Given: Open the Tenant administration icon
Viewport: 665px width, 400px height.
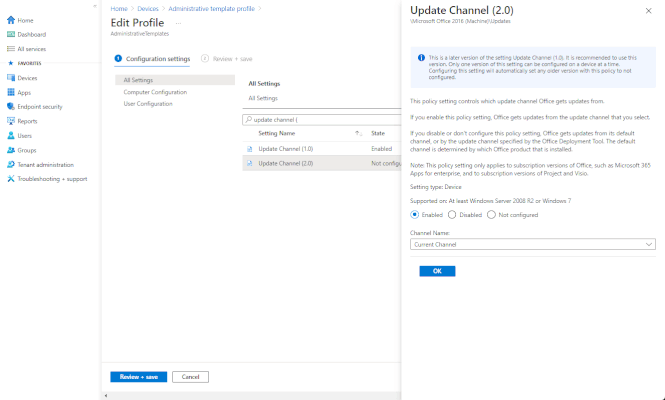Looking at the screenshot, I should tap(11, 165).
